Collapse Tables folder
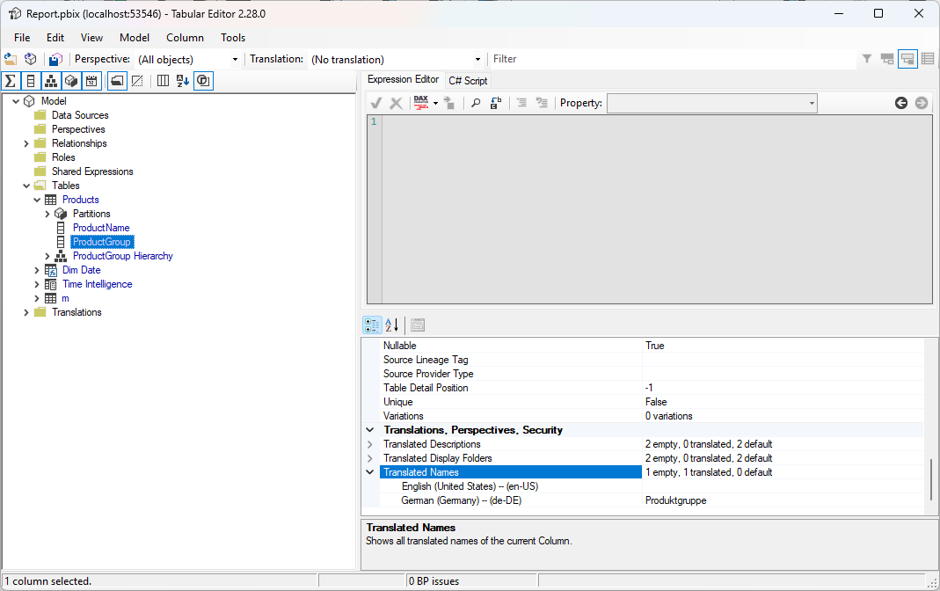Screen dimensions: 940x591 pos(26,186)
